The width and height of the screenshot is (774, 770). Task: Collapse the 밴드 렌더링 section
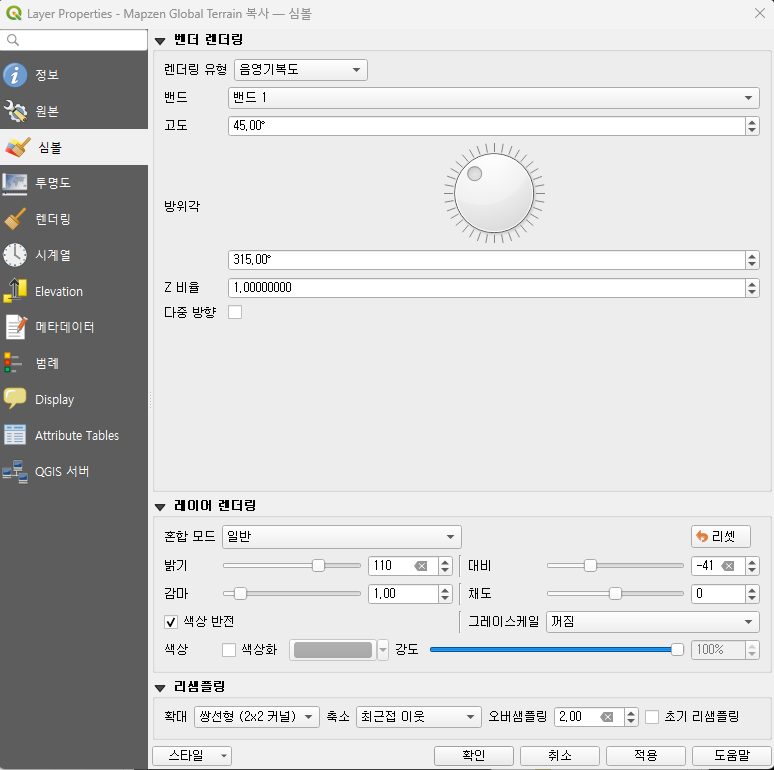160,41
